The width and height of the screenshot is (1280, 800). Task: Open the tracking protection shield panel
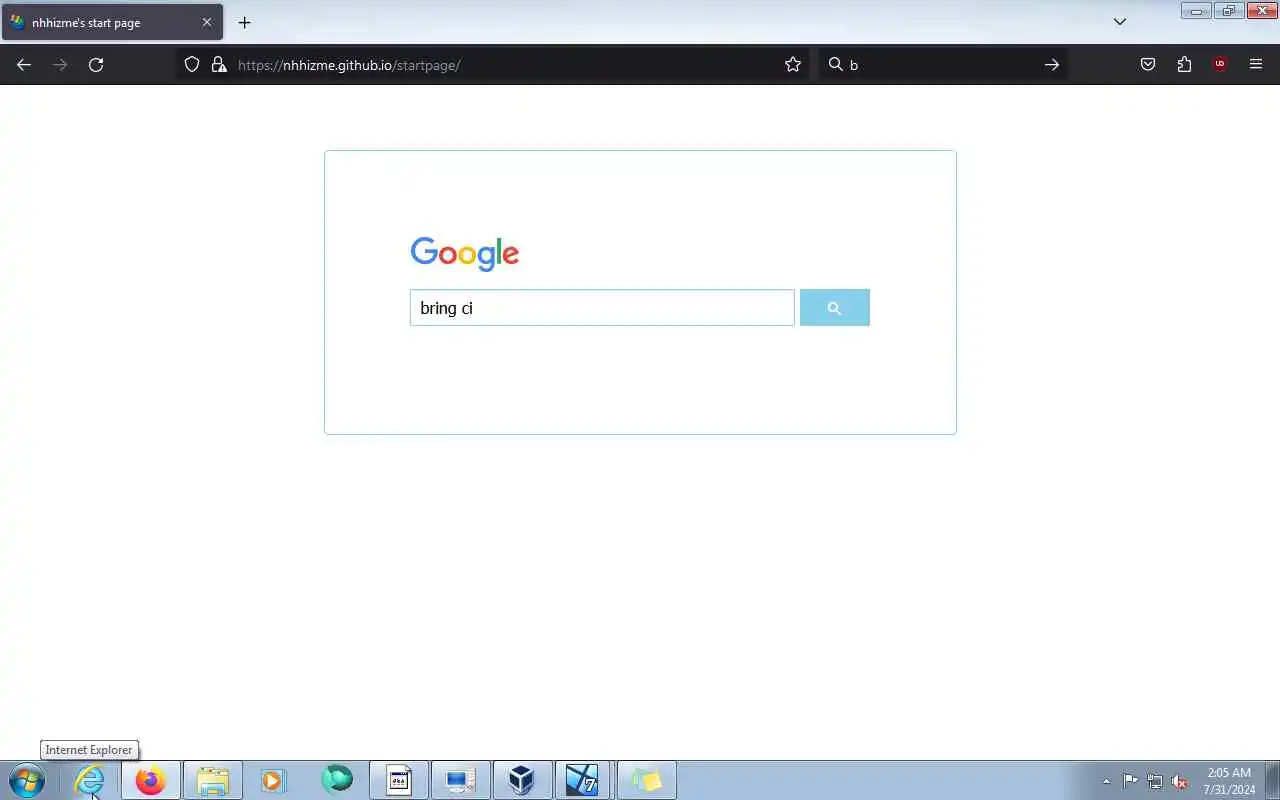point(192,65)
